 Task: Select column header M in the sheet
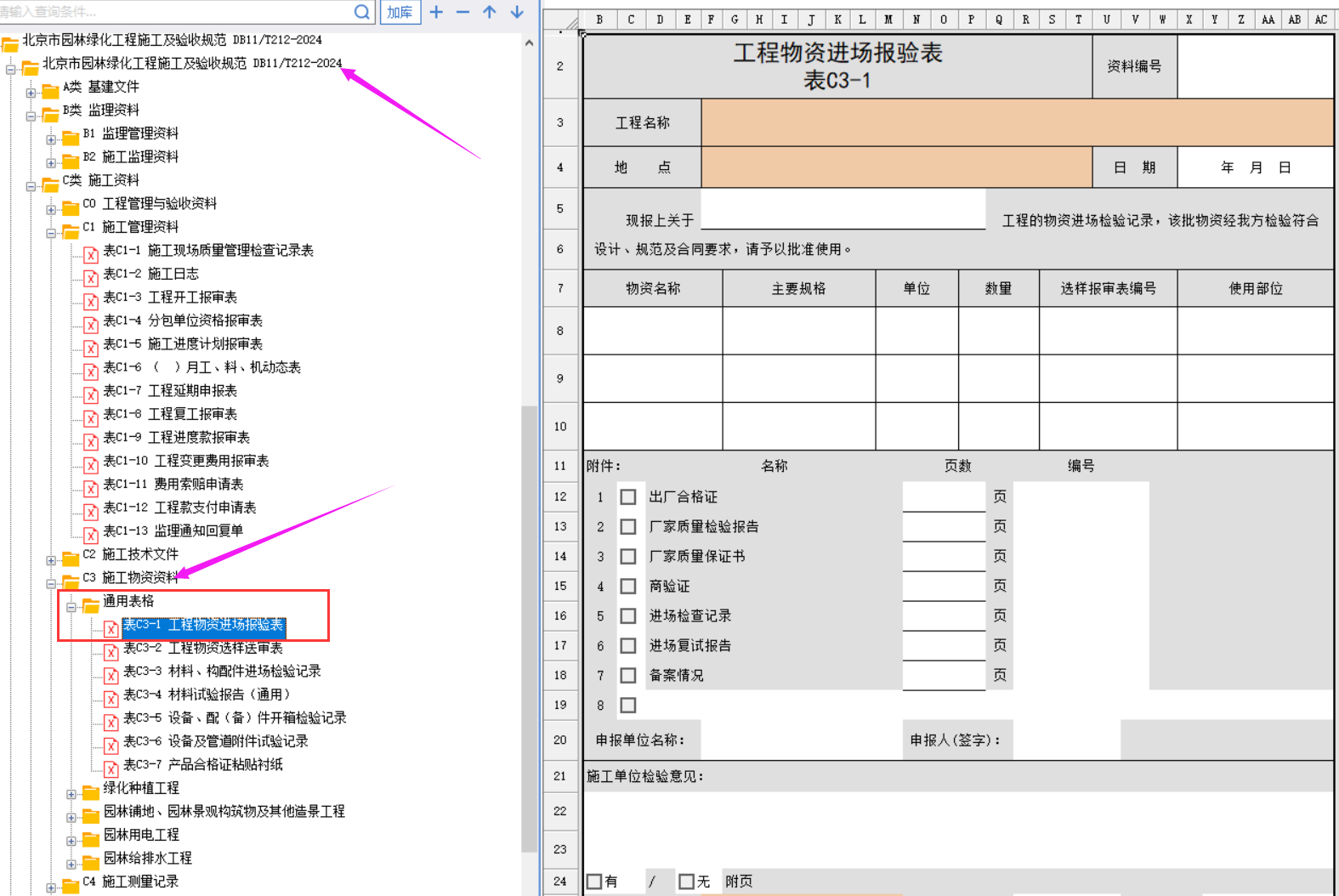pos(888,20)
